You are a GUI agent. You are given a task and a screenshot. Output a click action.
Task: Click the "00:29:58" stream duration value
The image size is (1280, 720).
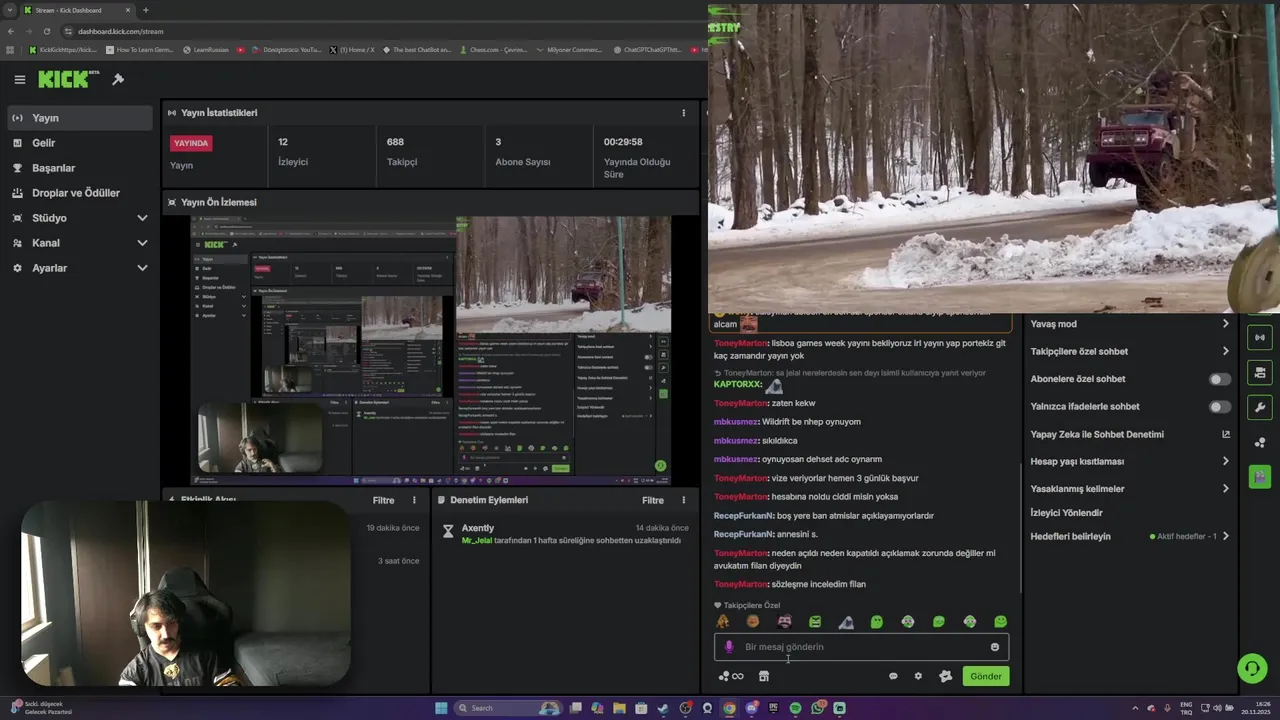tap(623, 142)
